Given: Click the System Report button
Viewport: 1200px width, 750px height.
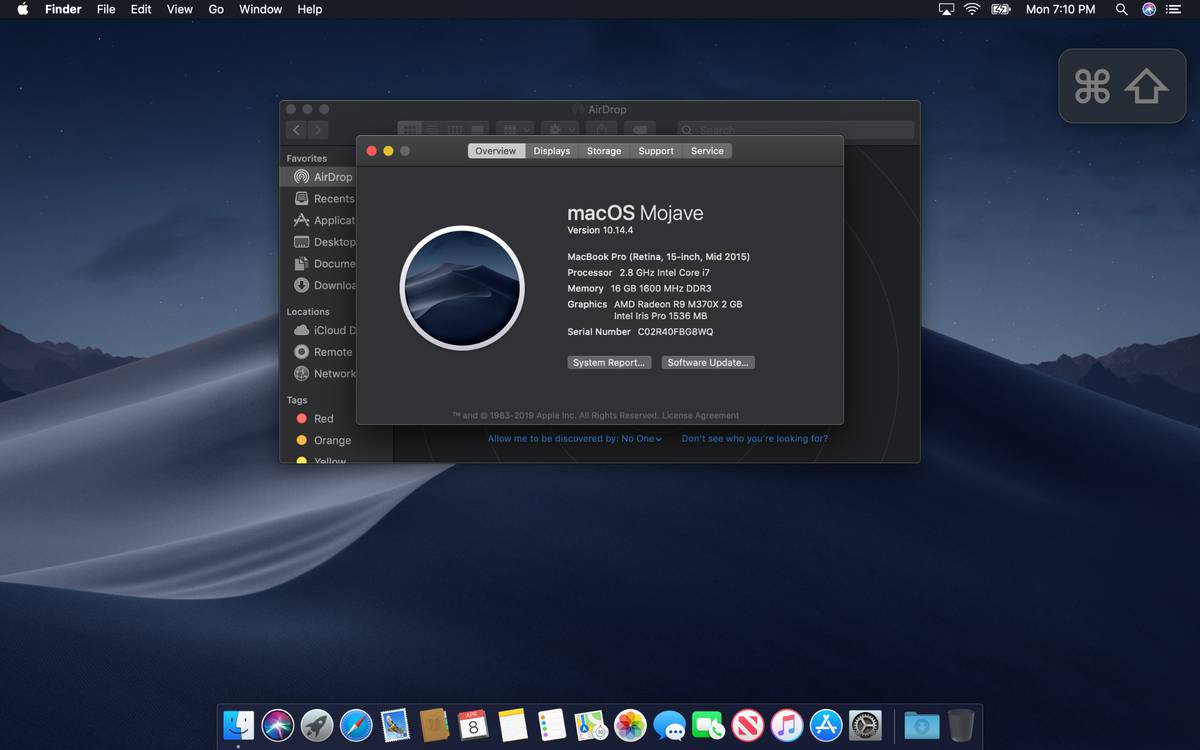Looking at the screenshot, I should click(609, 363).
